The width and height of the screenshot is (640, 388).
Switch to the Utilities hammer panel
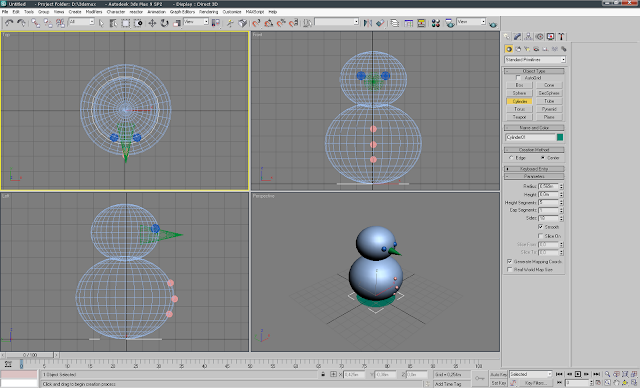click(561, 37)
